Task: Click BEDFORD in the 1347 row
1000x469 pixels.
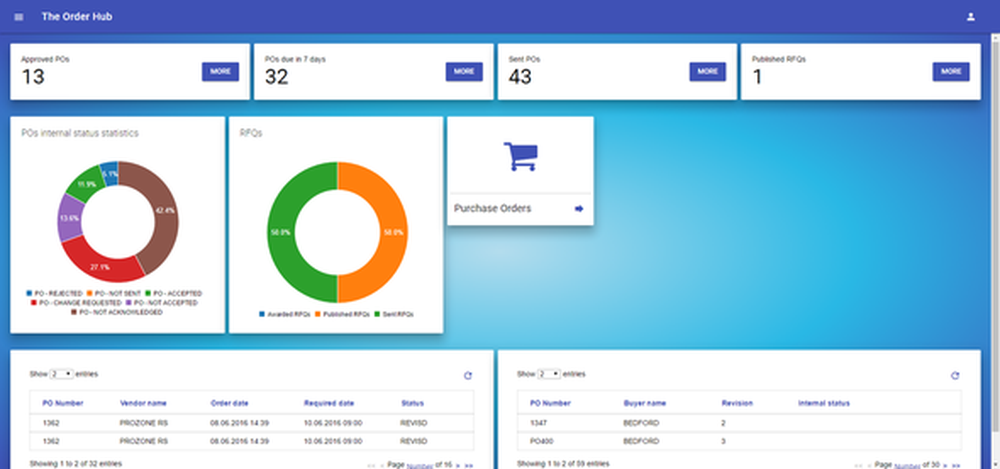Action: tap(641, 423)
